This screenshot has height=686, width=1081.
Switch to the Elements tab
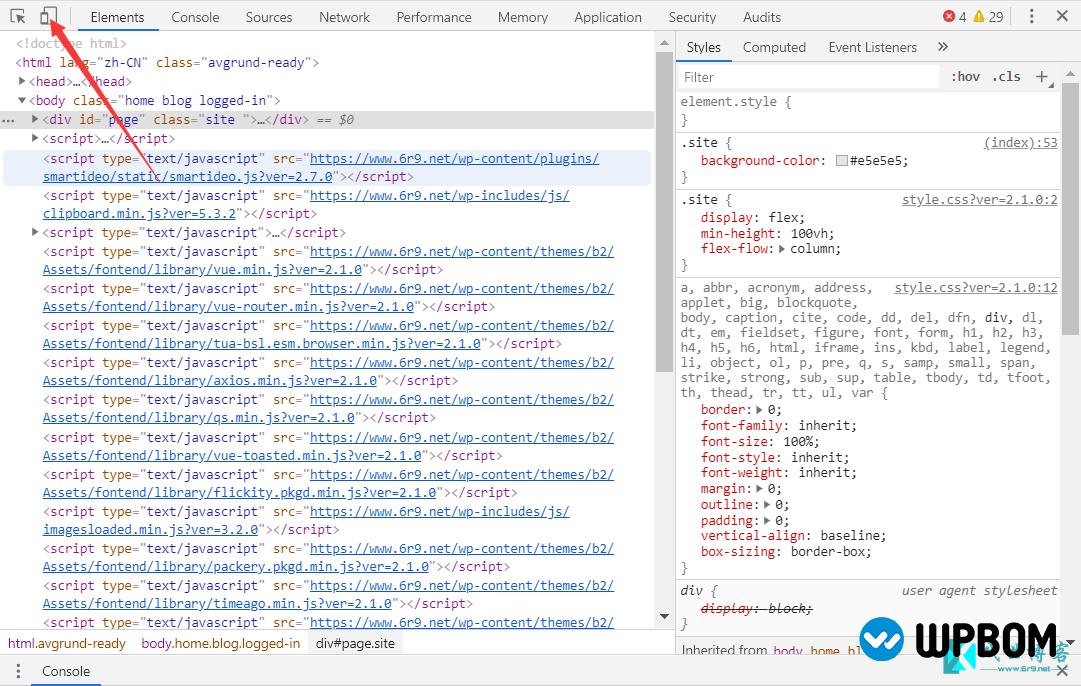pyautogui.click(x=117, y=17)
